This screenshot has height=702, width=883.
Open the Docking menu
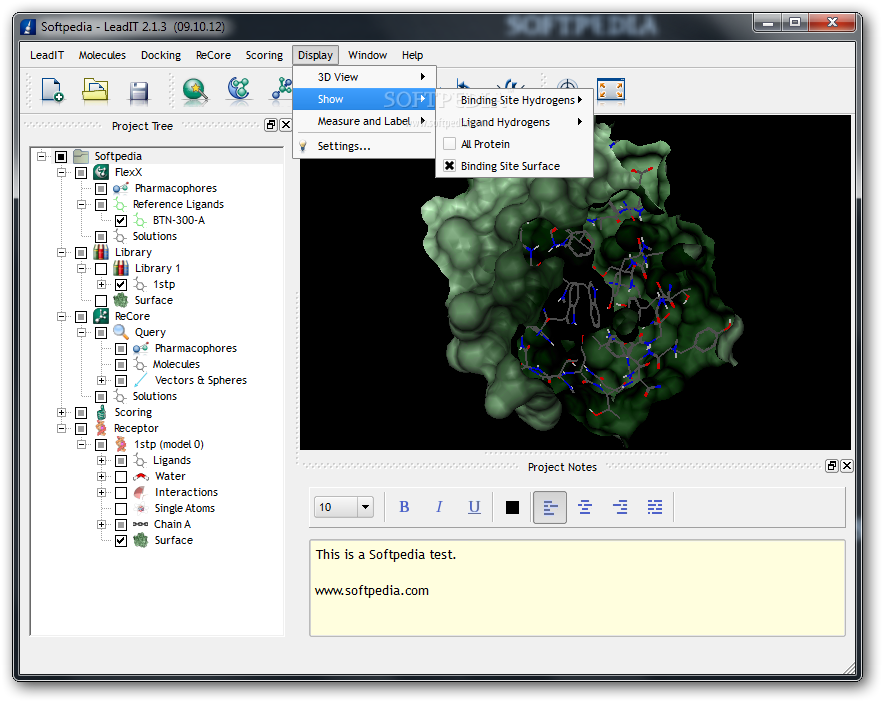coord(161,55)
